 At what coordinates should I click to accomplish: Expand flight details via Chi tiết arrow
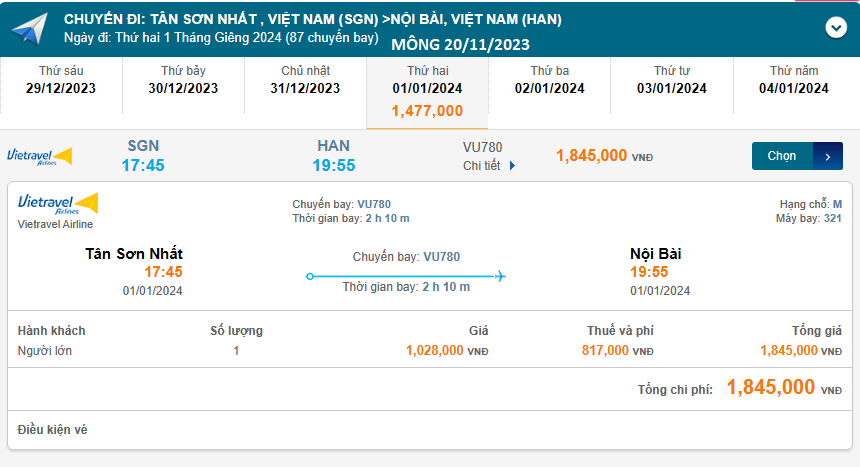[x=513, y=166]
